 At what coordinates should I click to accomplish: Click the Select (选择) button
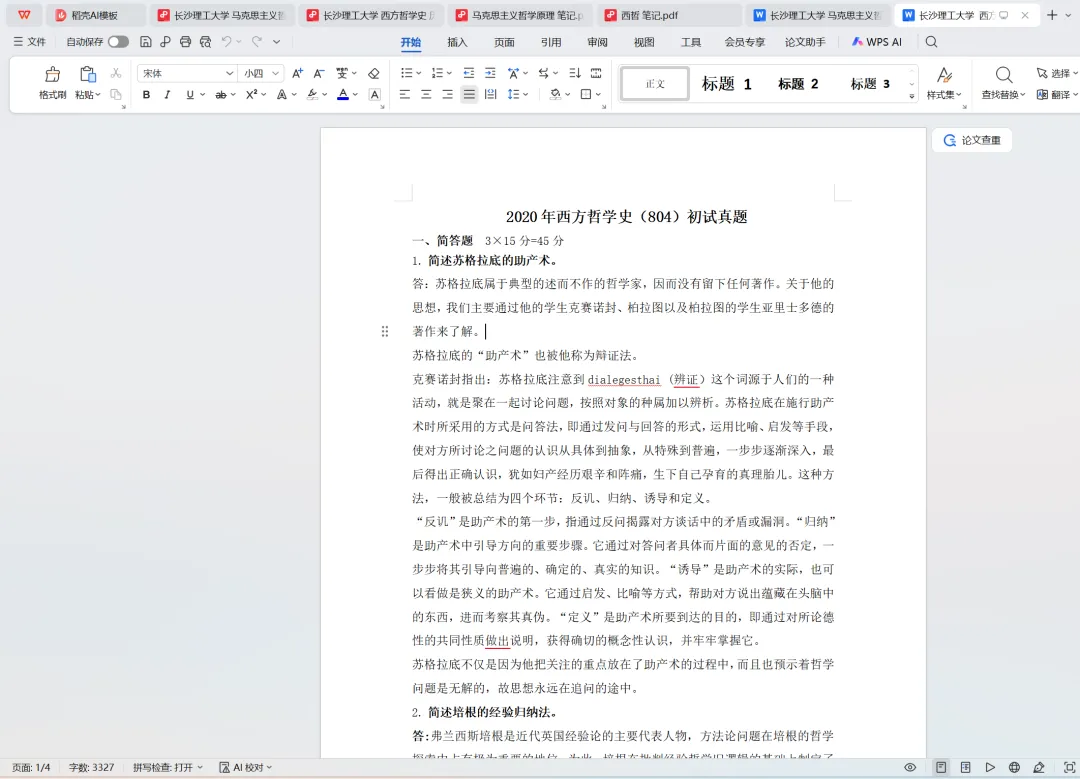coord(1057,73)
